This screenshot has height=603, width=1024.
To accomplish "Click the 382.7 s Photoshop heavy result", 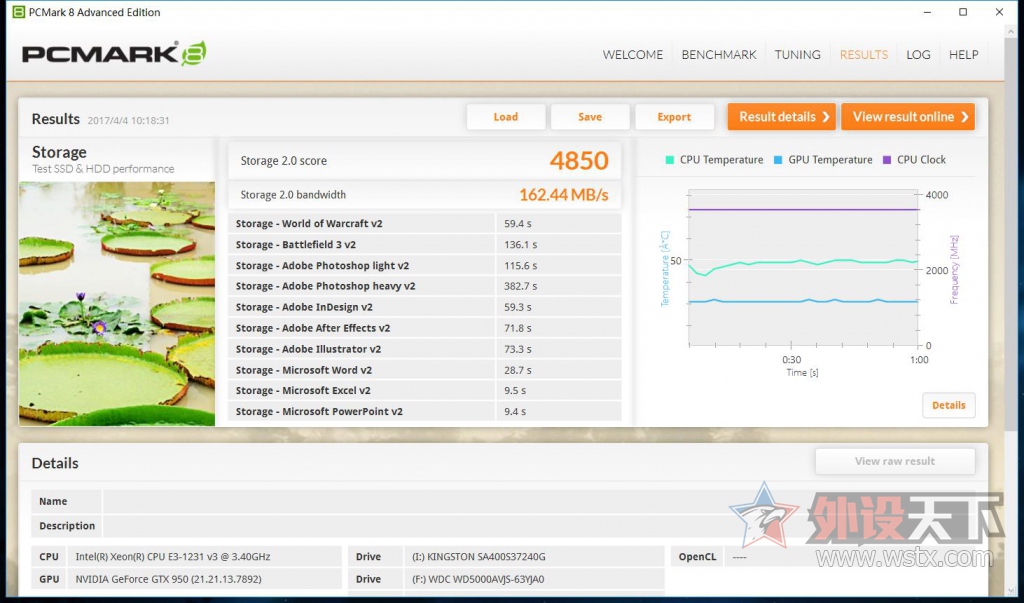I will click(520, 286).
